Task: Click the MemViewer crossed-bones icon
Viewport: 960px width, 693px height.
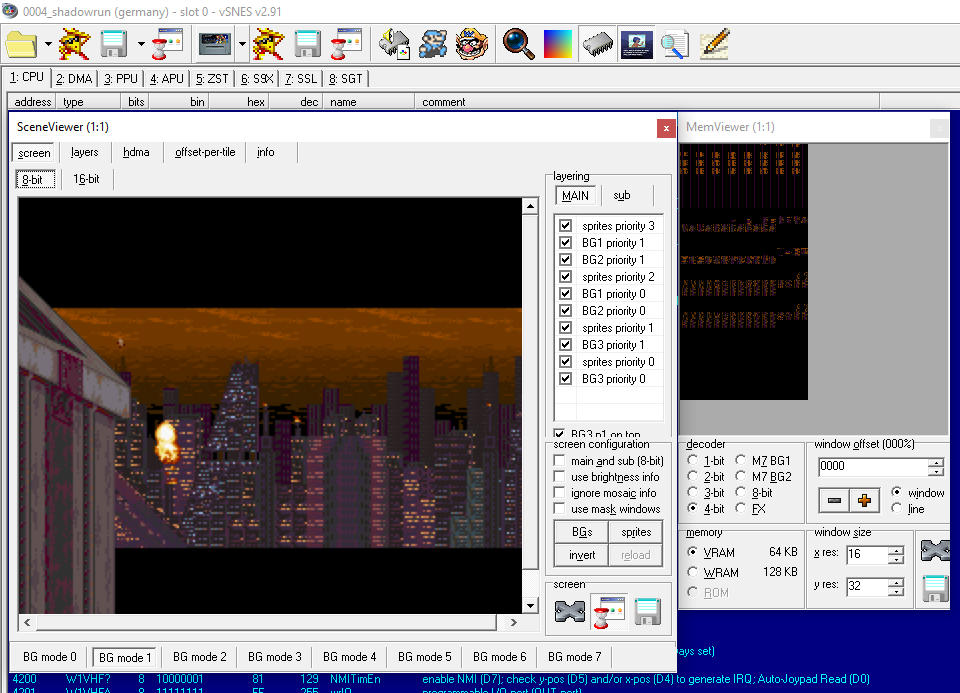Action: point(936,550)
